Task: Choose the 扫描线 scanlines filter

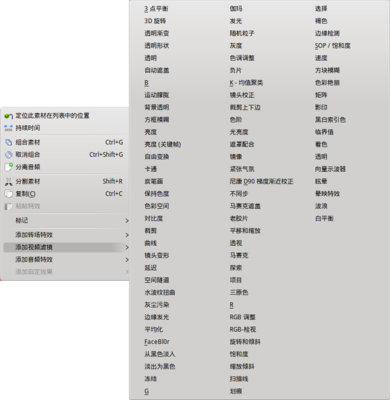Action: [239, 379]
